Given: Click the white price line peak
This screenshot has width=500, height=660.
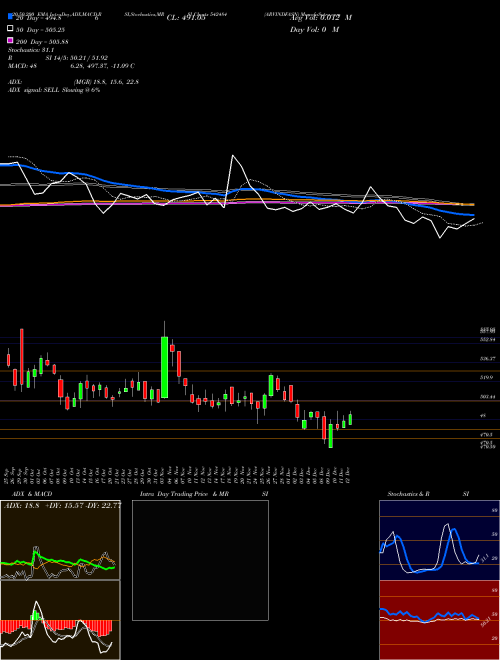Looking at the screenshot, I should [233, 156].
